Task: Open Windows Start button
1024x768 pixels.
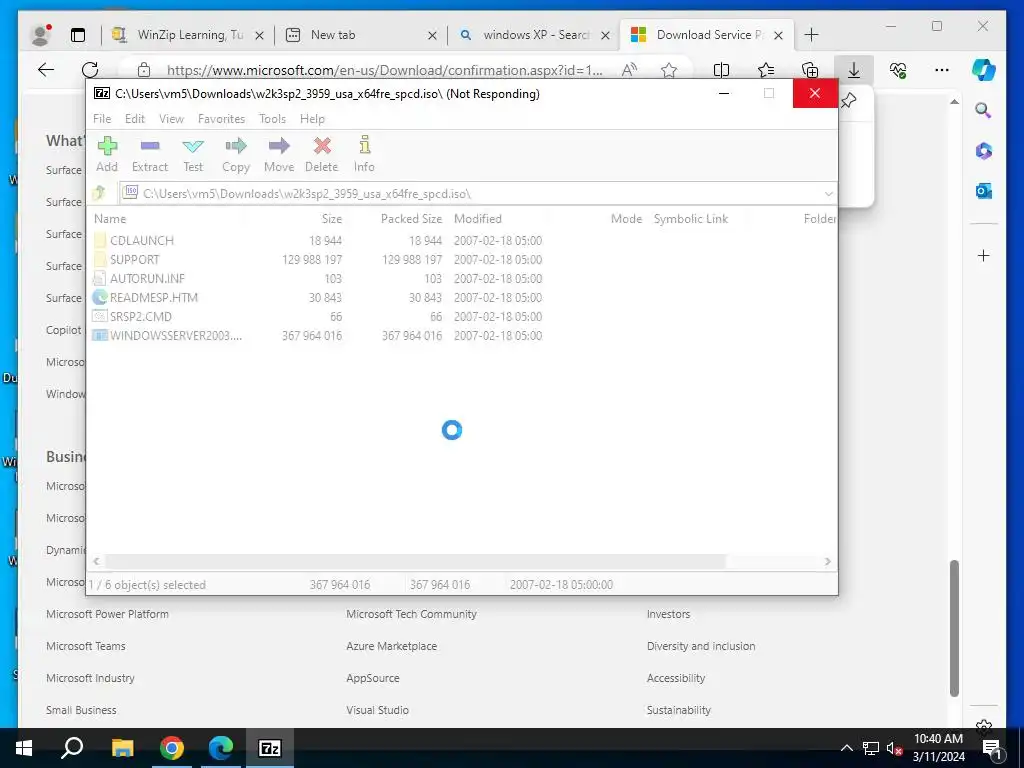Action: [x=24, y=748]
